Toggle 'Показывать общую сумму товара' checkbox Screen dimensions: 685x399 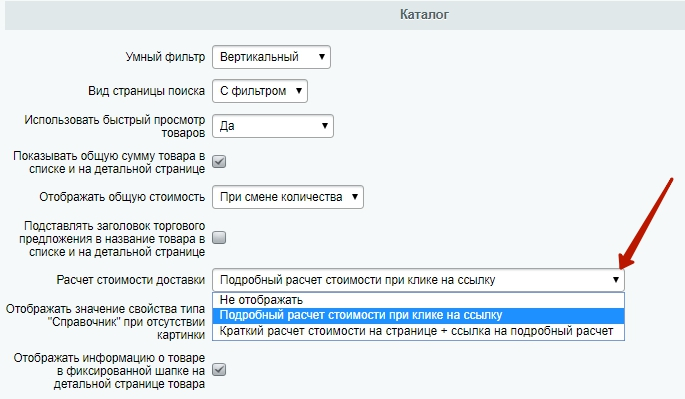[x=219, y=162]
